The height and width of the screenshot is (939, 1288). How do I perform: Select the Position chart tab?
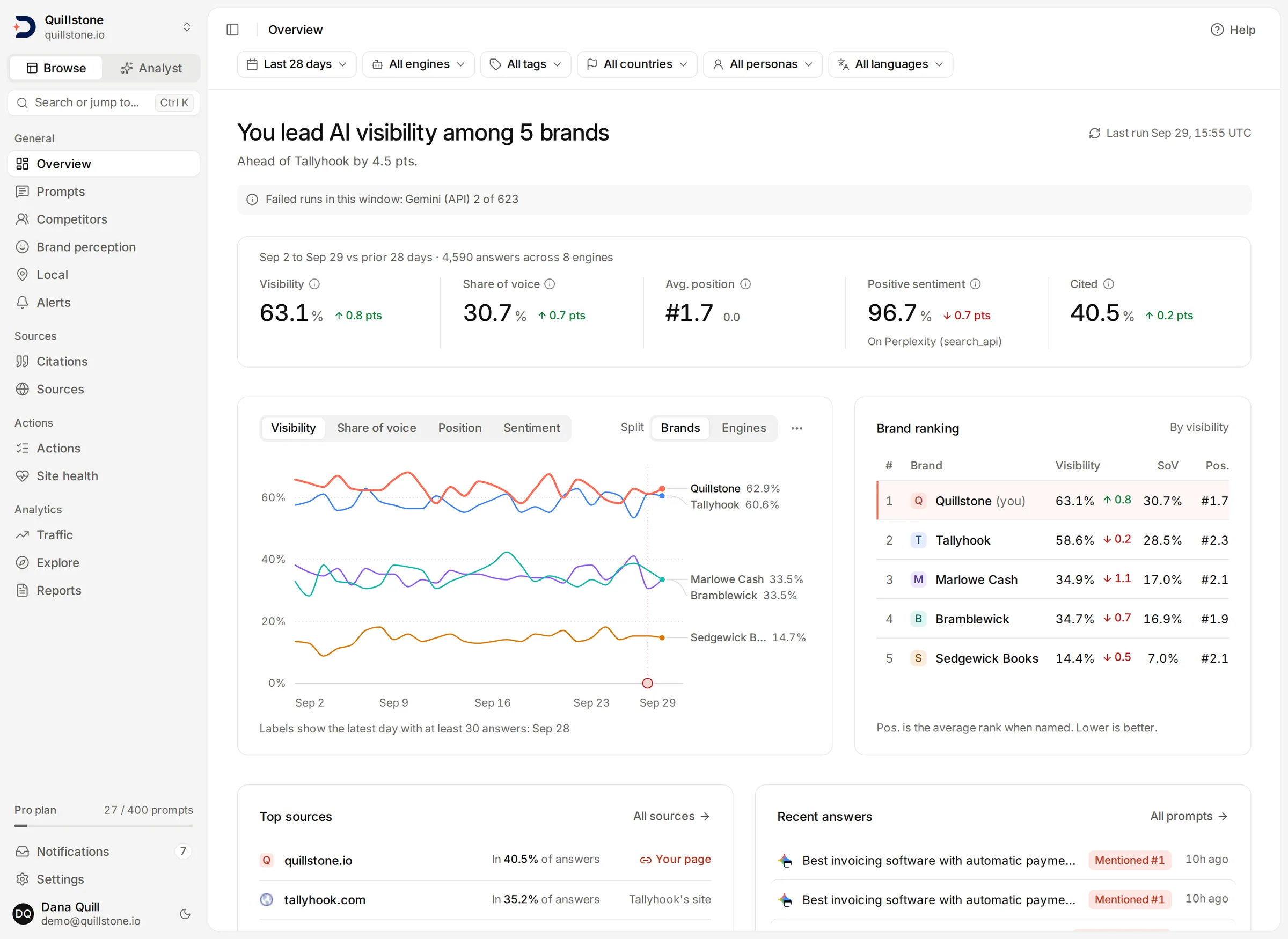point(459,428)
